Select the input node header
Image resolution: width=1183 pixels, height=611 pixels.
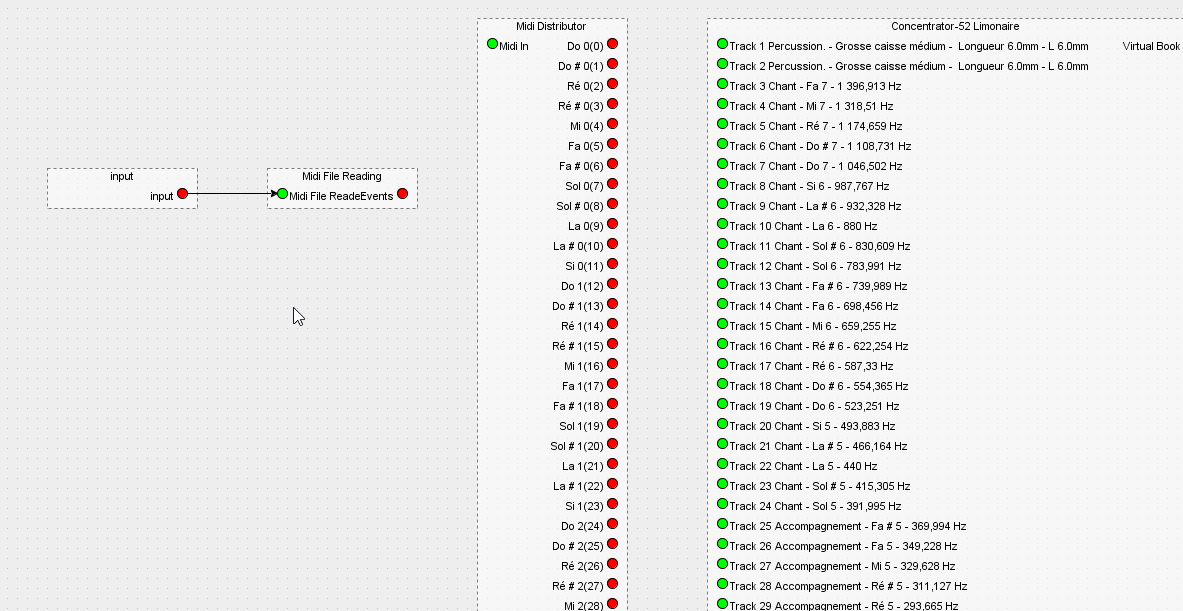(x=122, y=176)
